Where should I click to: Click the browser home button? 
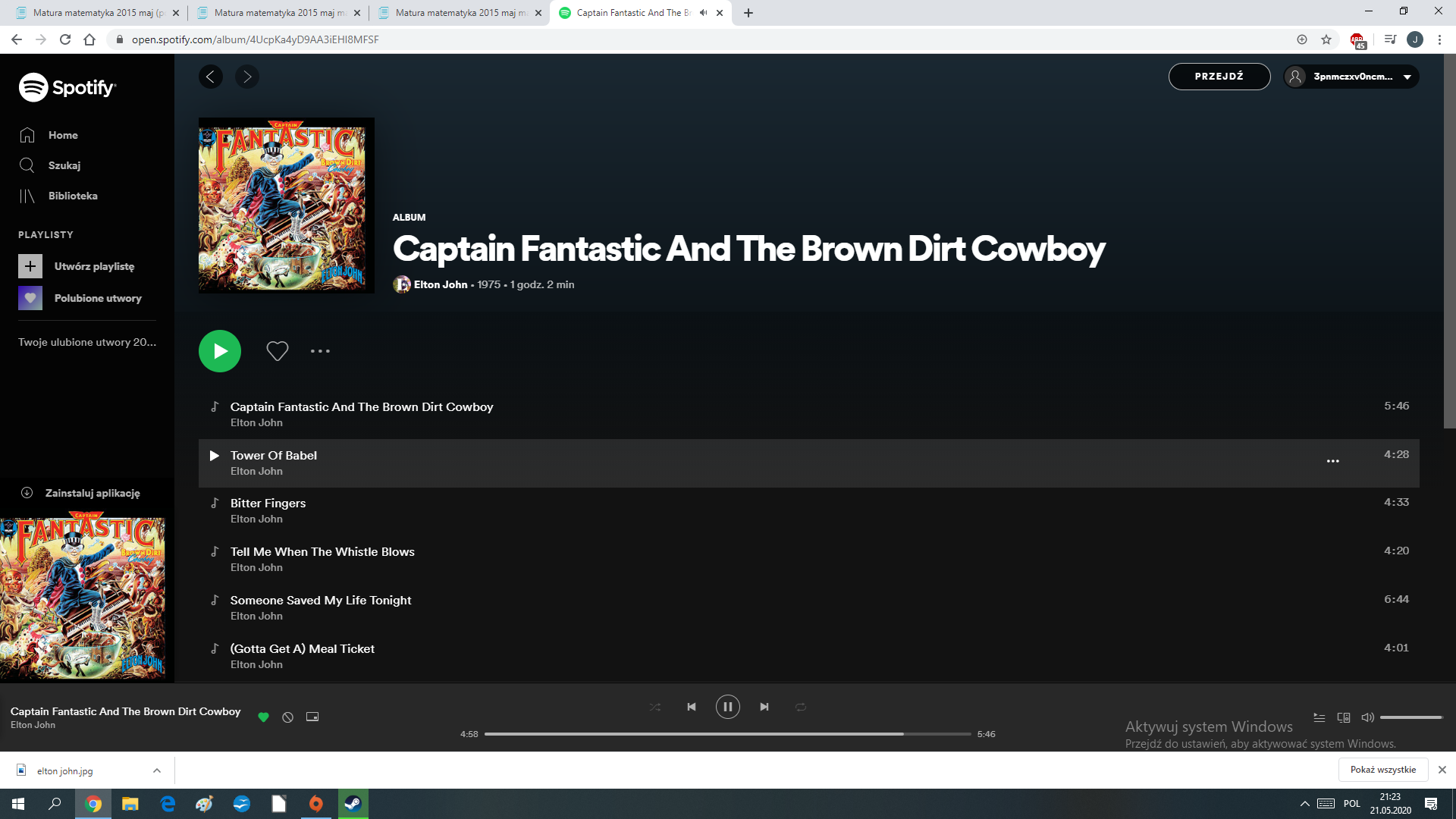point(89,39)
